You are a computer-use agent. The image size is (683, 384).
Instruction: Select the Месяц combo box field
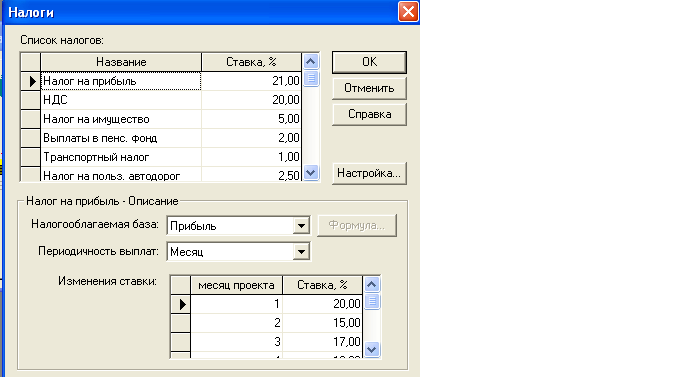[x=238, y=252]
